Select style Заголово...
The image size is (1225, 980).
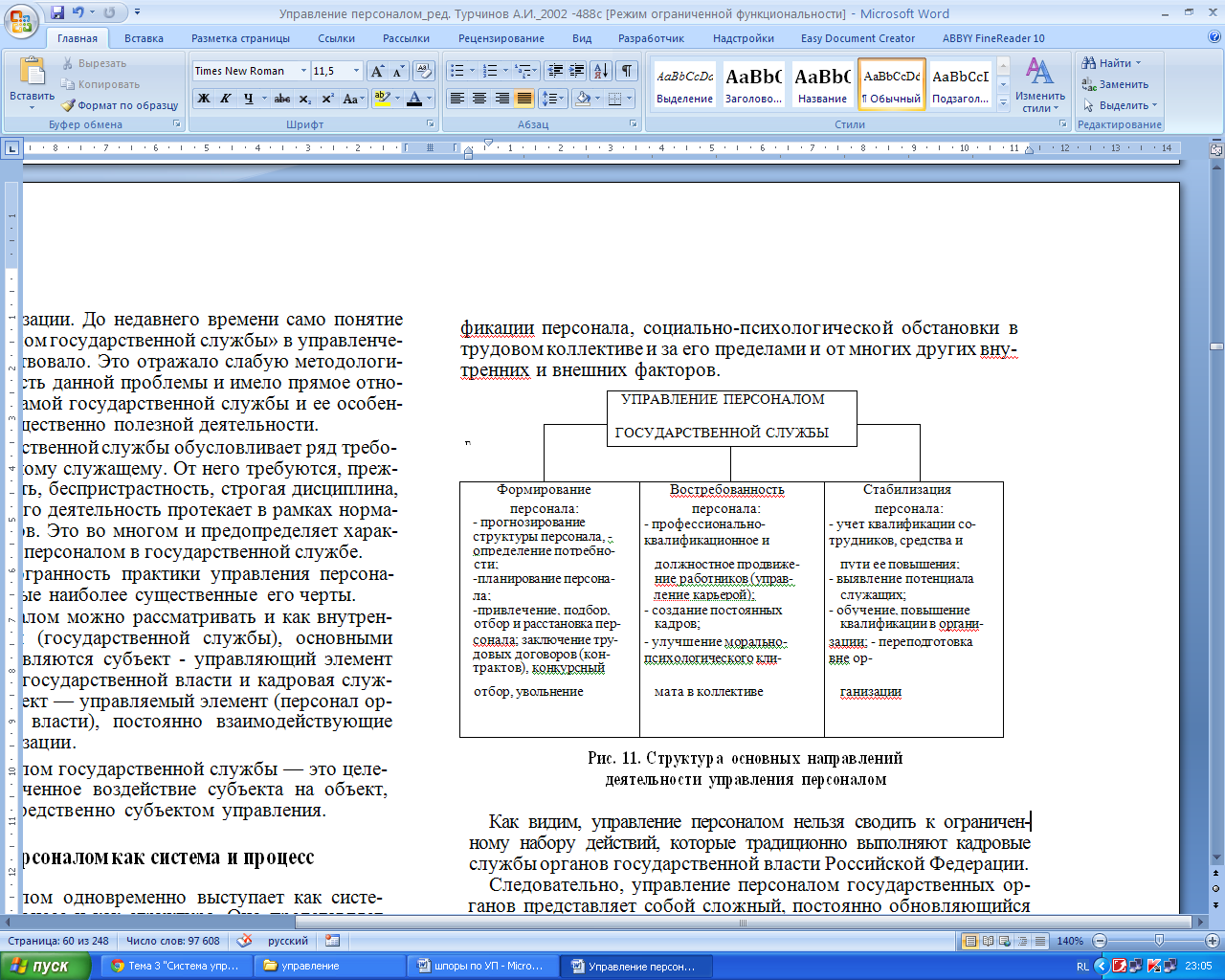click(x=753, y=84)
